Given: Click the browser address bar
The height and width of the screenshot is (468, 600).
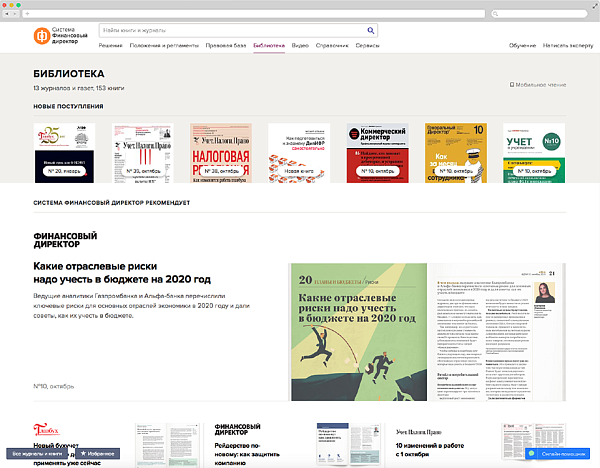Looking at the screenshot, I should [x=254, y=14].
